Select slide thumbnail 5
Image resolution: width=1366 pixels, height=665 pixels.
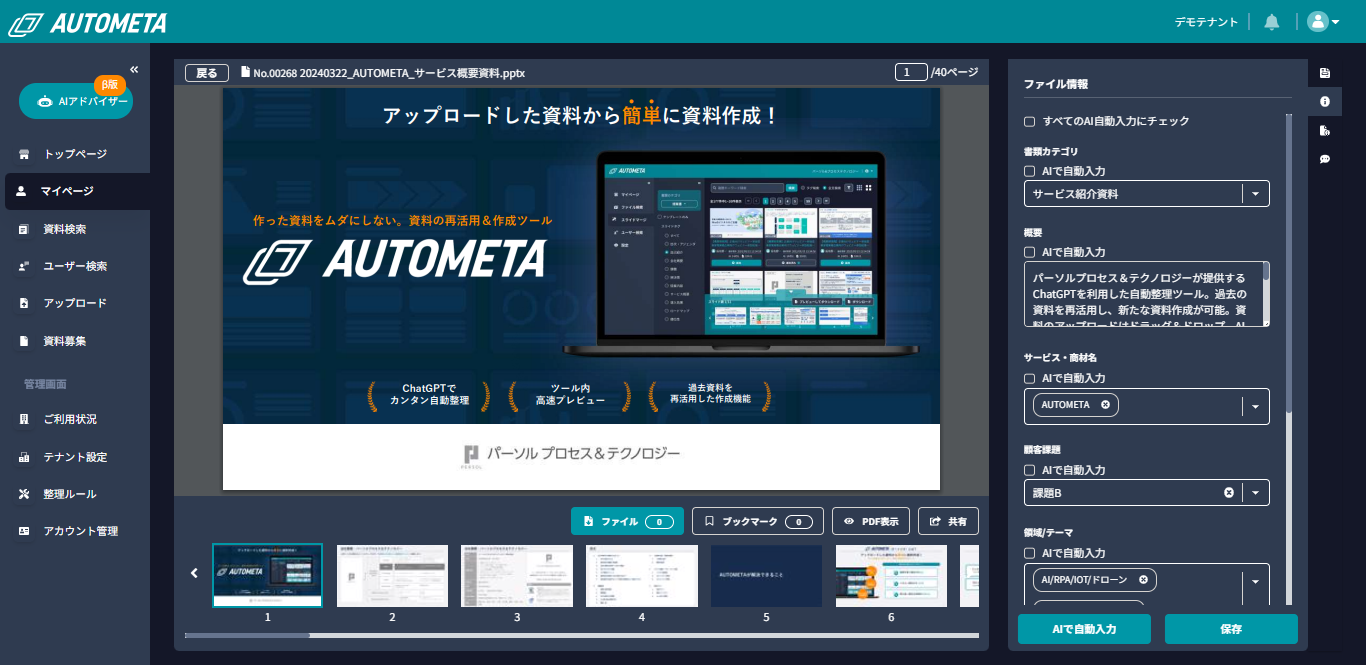pos(766,575)
